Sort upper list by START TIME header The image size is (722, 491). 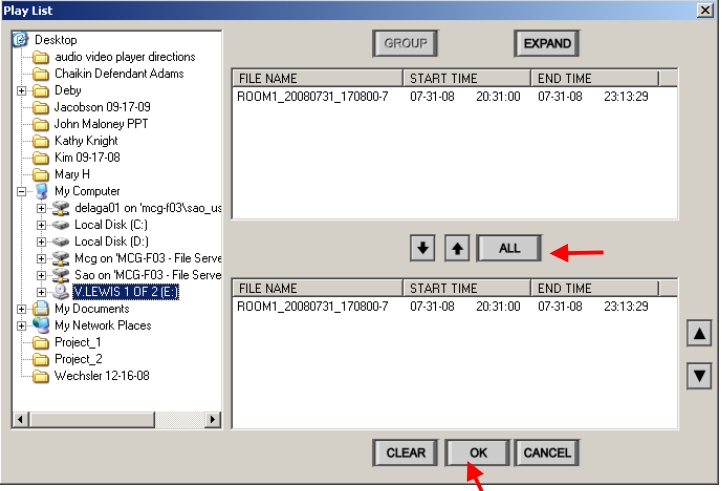tap(466, 78)
